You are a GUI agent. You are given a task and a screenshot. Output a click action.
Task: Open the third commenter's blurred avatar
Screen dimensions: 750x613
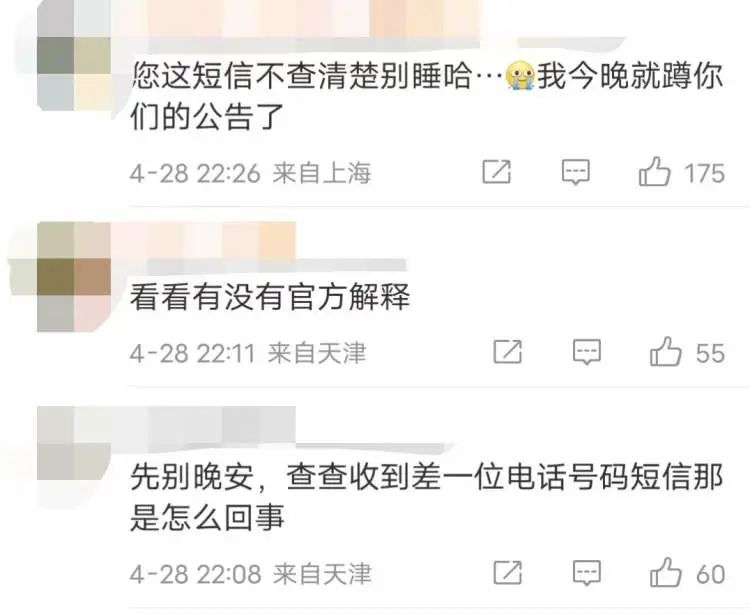[x=74, y=443]
